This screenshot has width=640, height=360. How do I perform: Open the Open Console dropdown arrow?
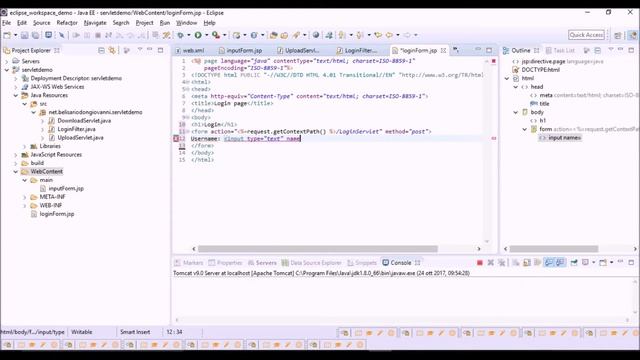tap(611, 262)
